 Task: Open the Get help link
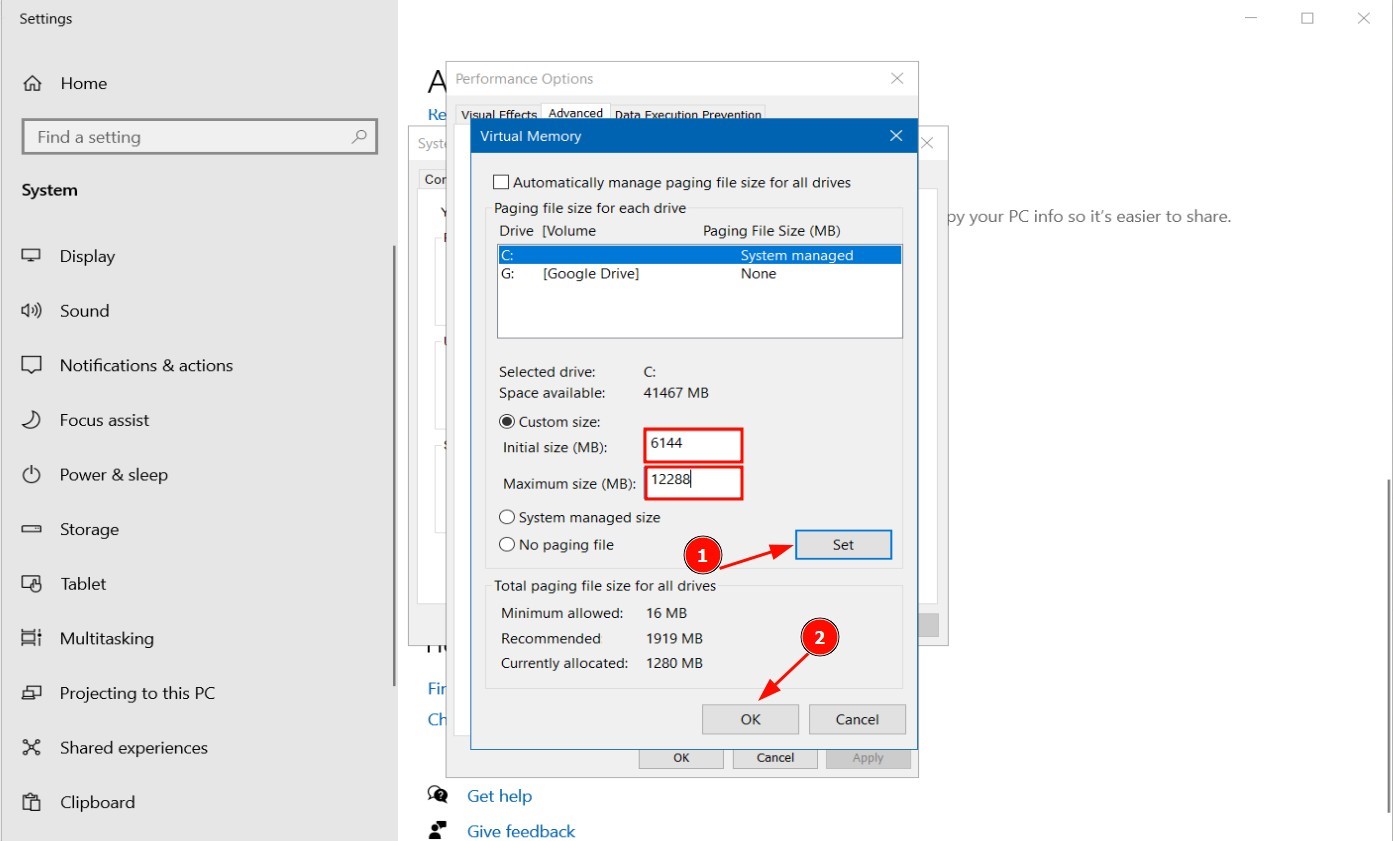point(499,796)
